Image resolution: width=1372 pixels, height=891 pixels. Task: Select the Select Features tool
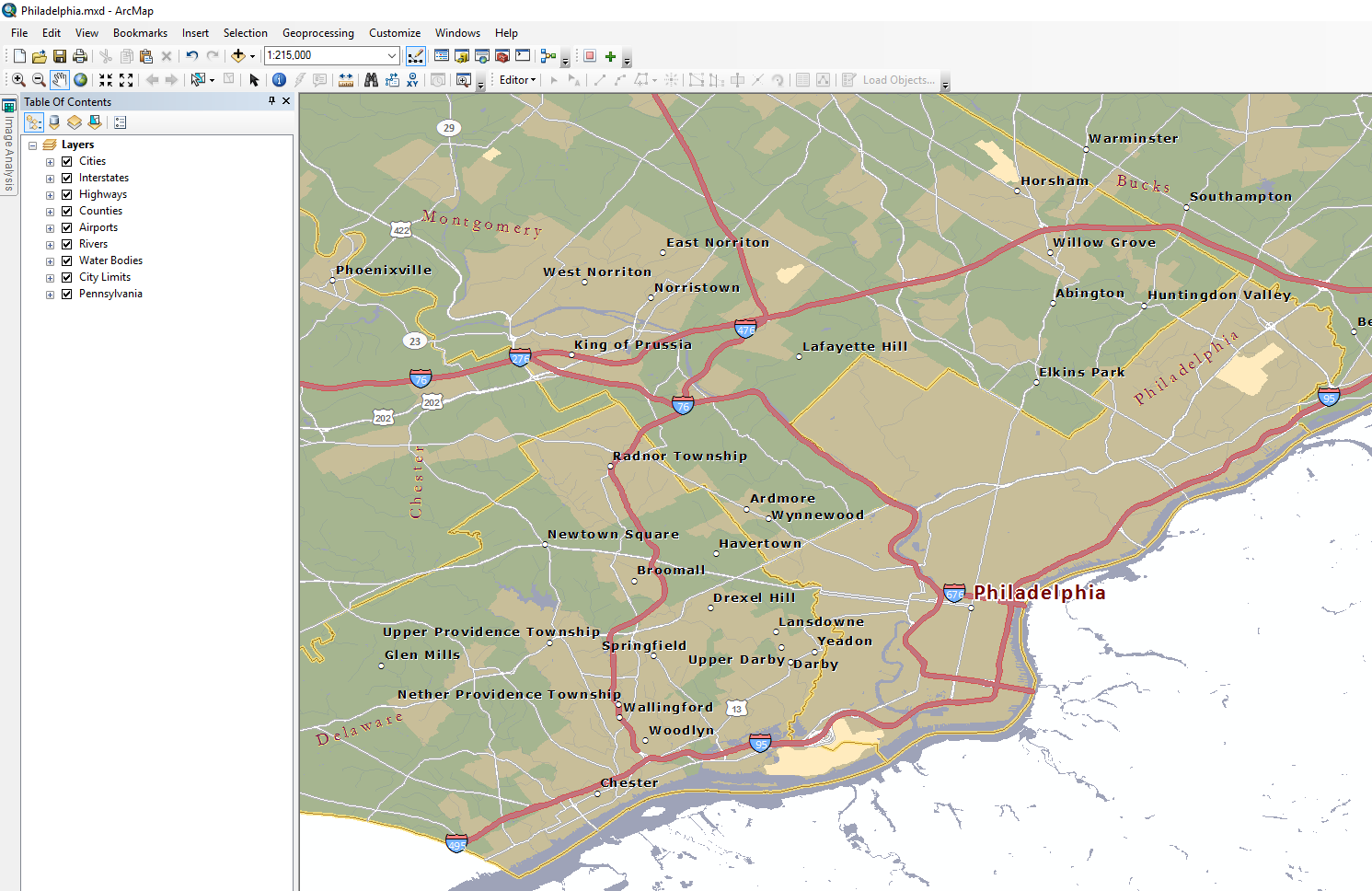tap(197, 80)
